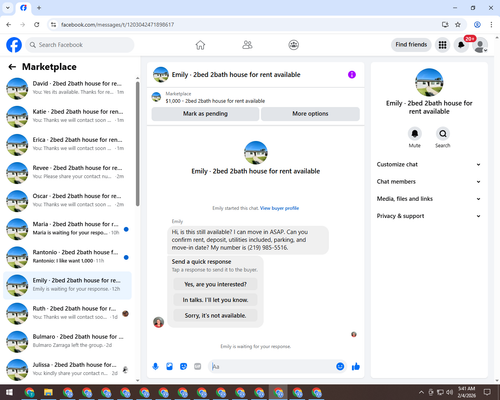The image size is (500, 400).
Task: Open the emoji picker in message box
Action: tap(340, 367)
